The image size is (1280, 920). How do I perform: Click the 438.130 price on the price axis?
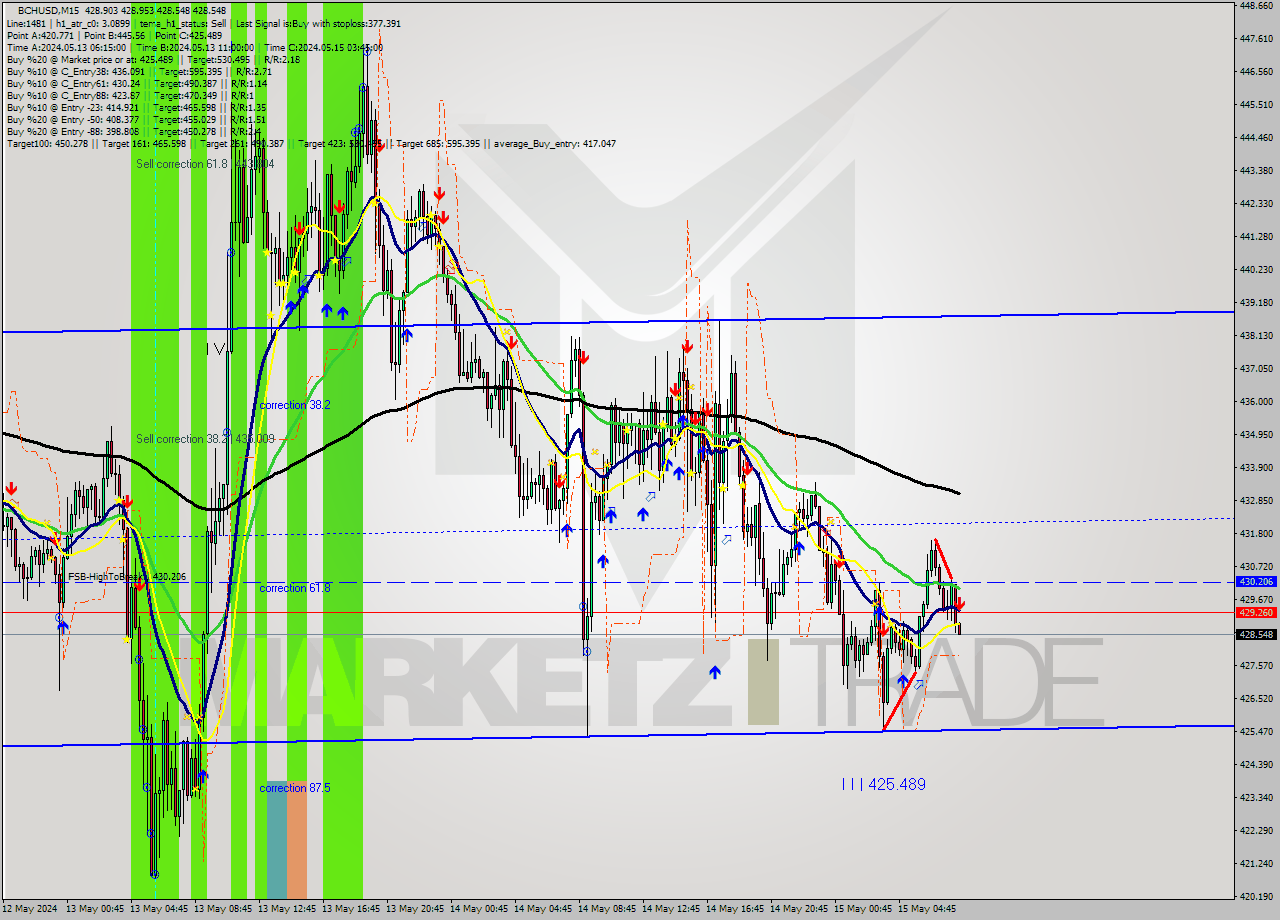[x=1255, y=335]
